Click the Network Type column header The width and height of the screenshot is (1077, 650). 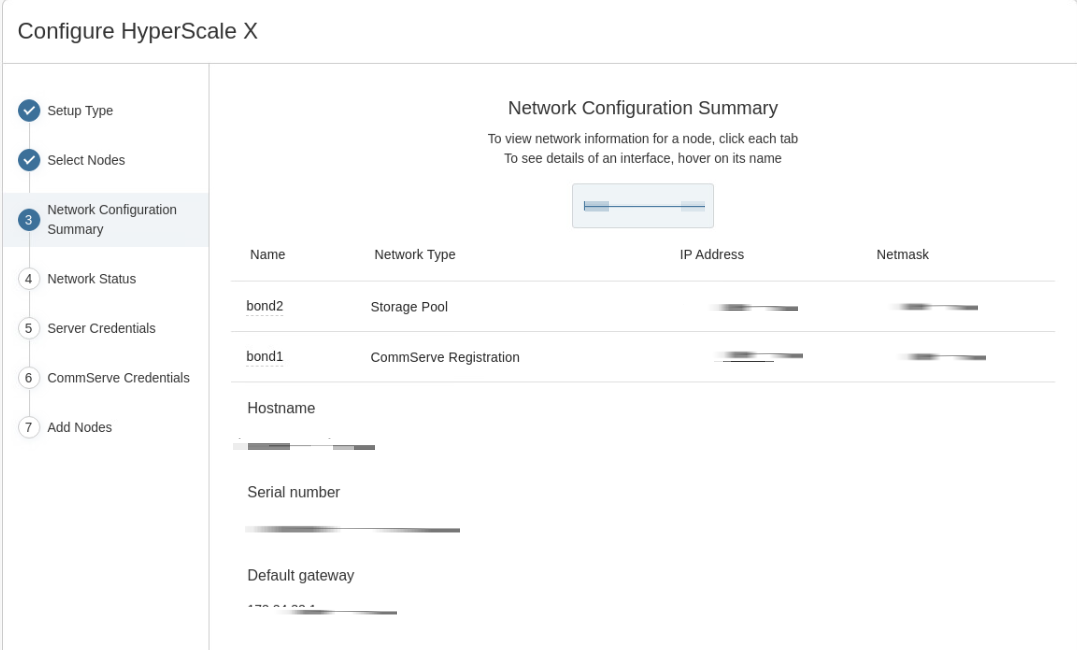coord(415,254)
